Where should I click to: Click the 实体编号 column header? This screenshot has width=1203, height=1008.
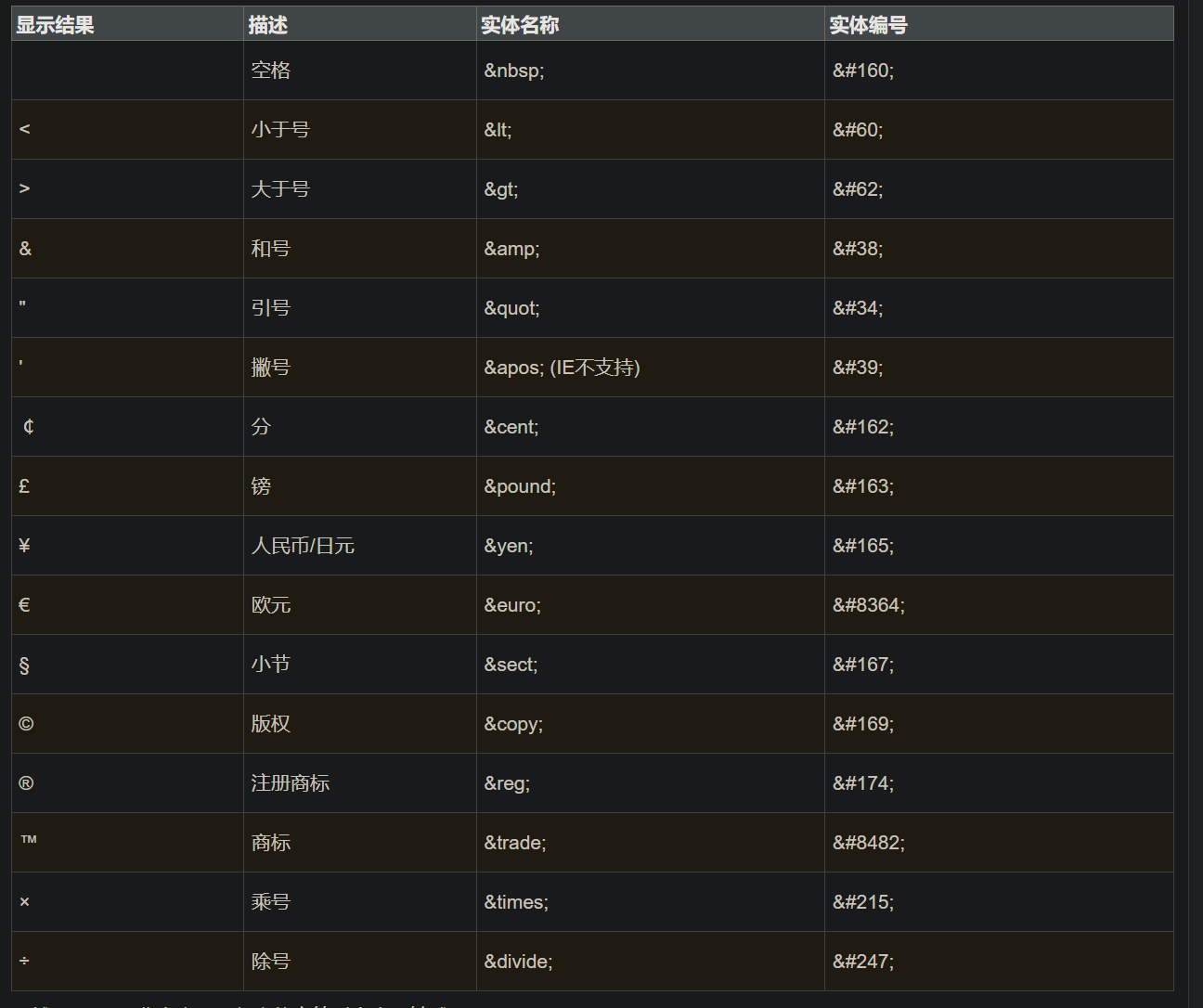tap(868, 25)
